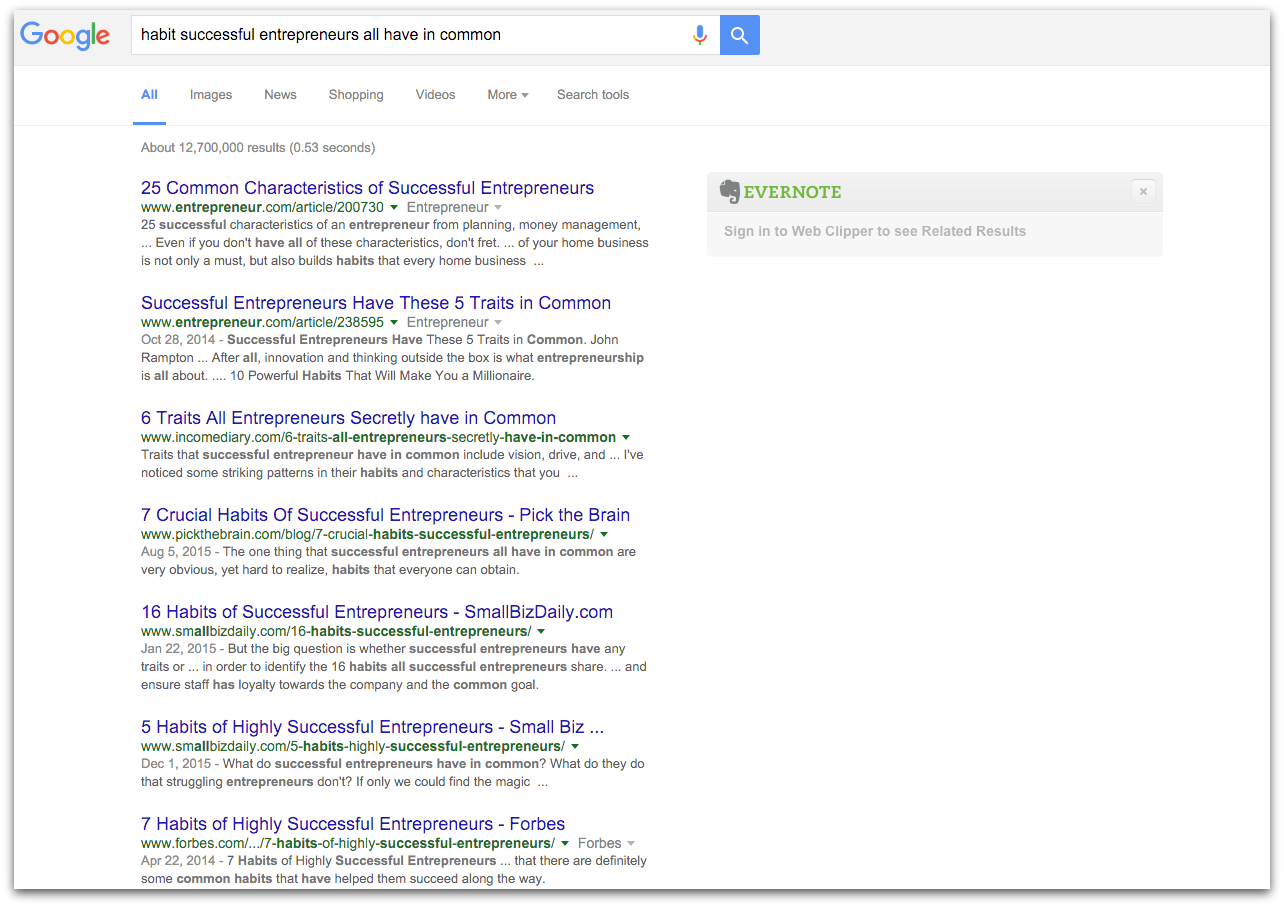Image resolution: width=1284 pixels, height=907 pixels.
Task: Click the www.entrepreneur.com/article/238595 URL text
Action: pyautogui.click(x=262, y=323)
